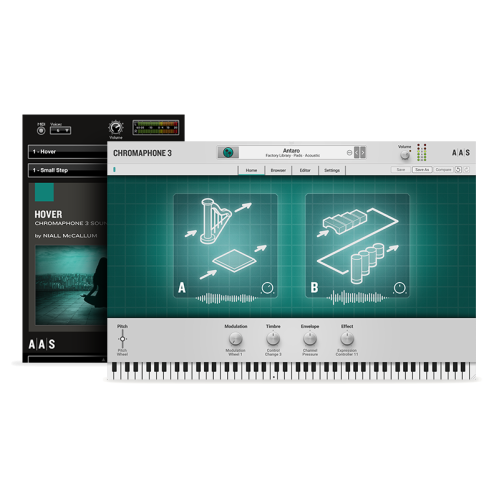Viewport: 499px width, 500px height.
Task: Click the large letter B layer label
Action: point(314,288)
